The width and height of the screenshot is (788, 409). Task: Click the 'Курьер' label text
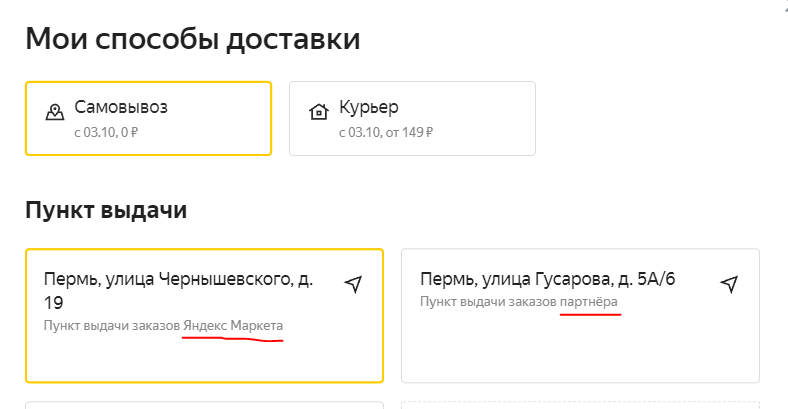[369, 107]
